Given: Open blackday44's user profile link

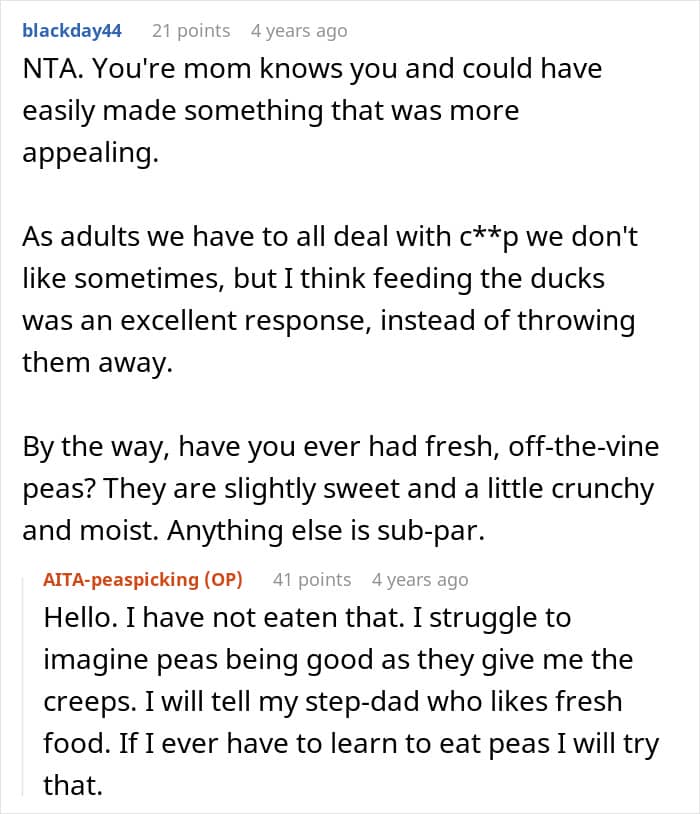Looking at the screenshot, I should click(72, 31).
